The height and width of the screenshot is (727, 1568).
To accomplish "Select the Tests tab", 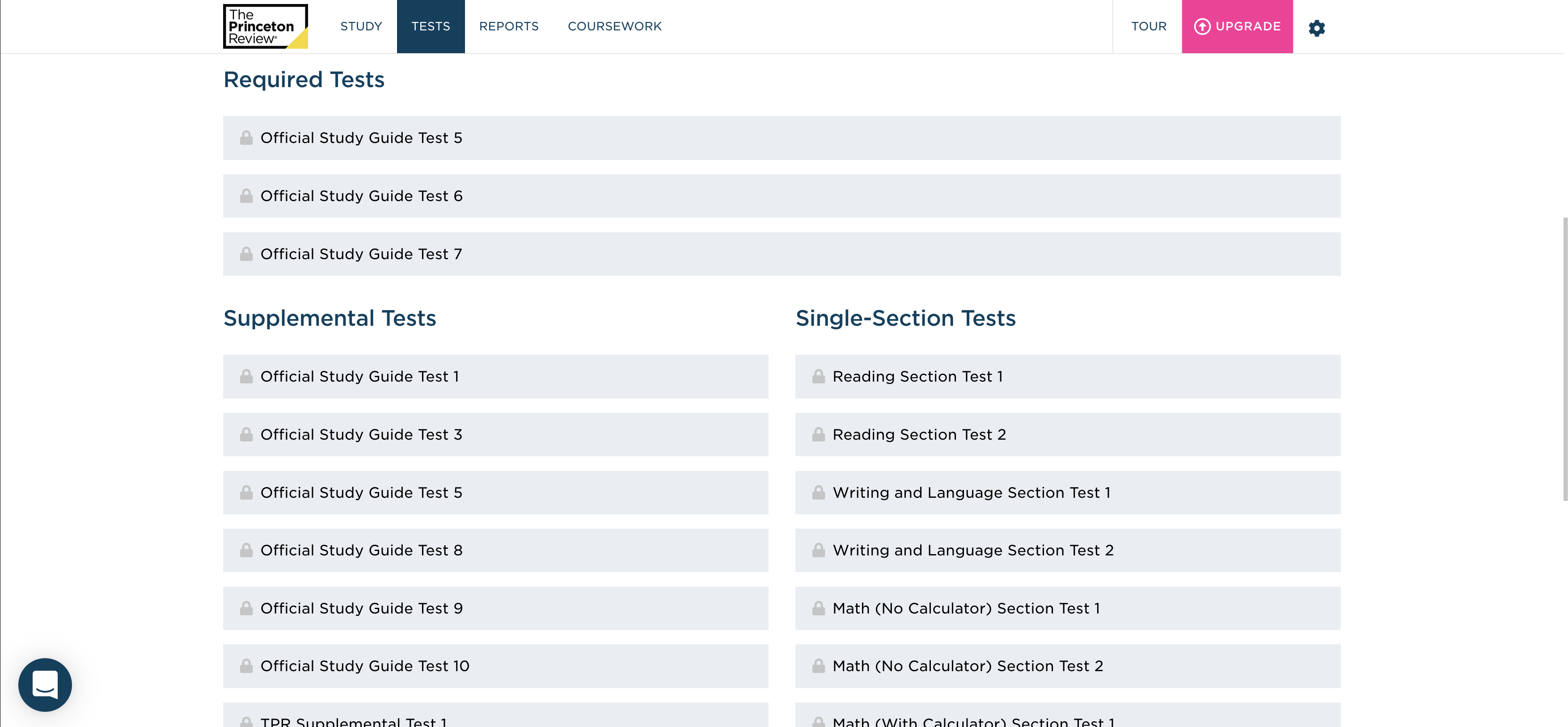I will click(431, 27).
